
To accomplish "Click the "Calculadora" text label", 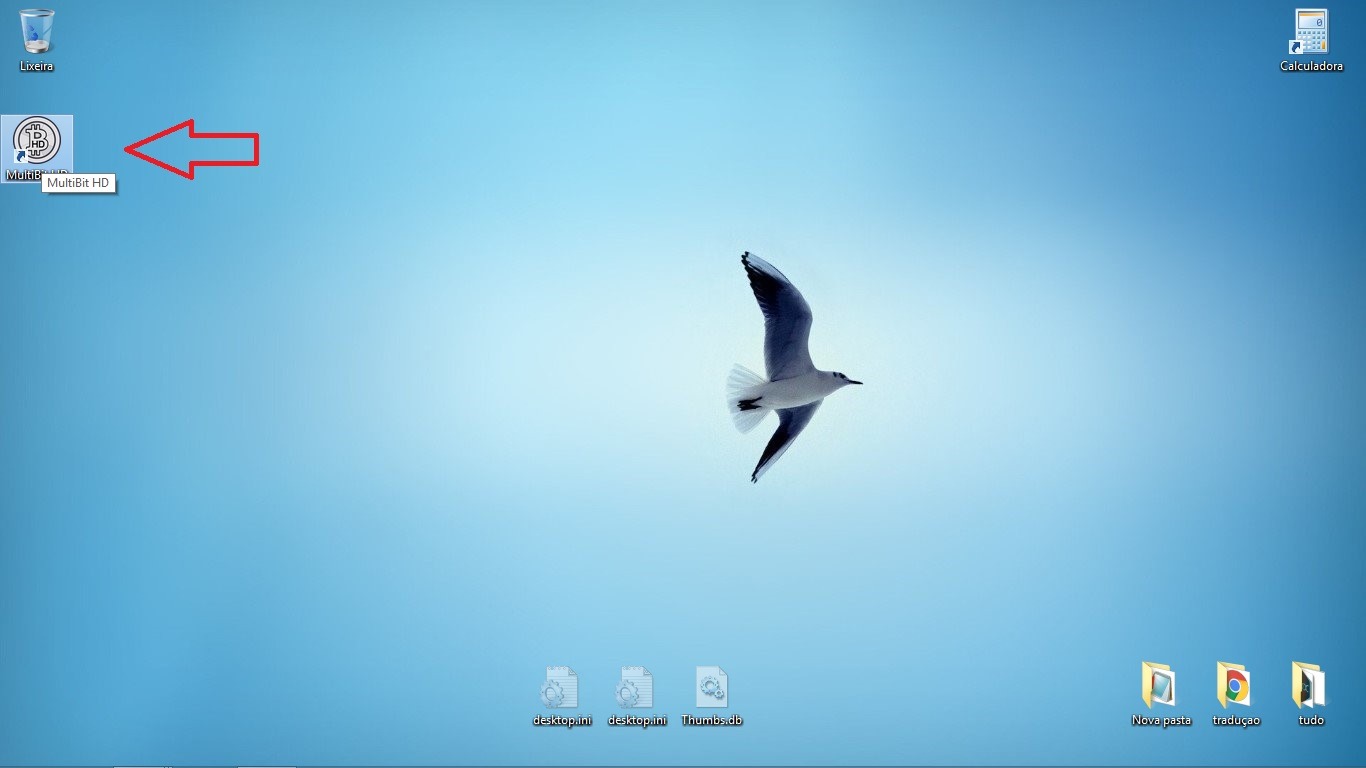I will [1311, 66].
